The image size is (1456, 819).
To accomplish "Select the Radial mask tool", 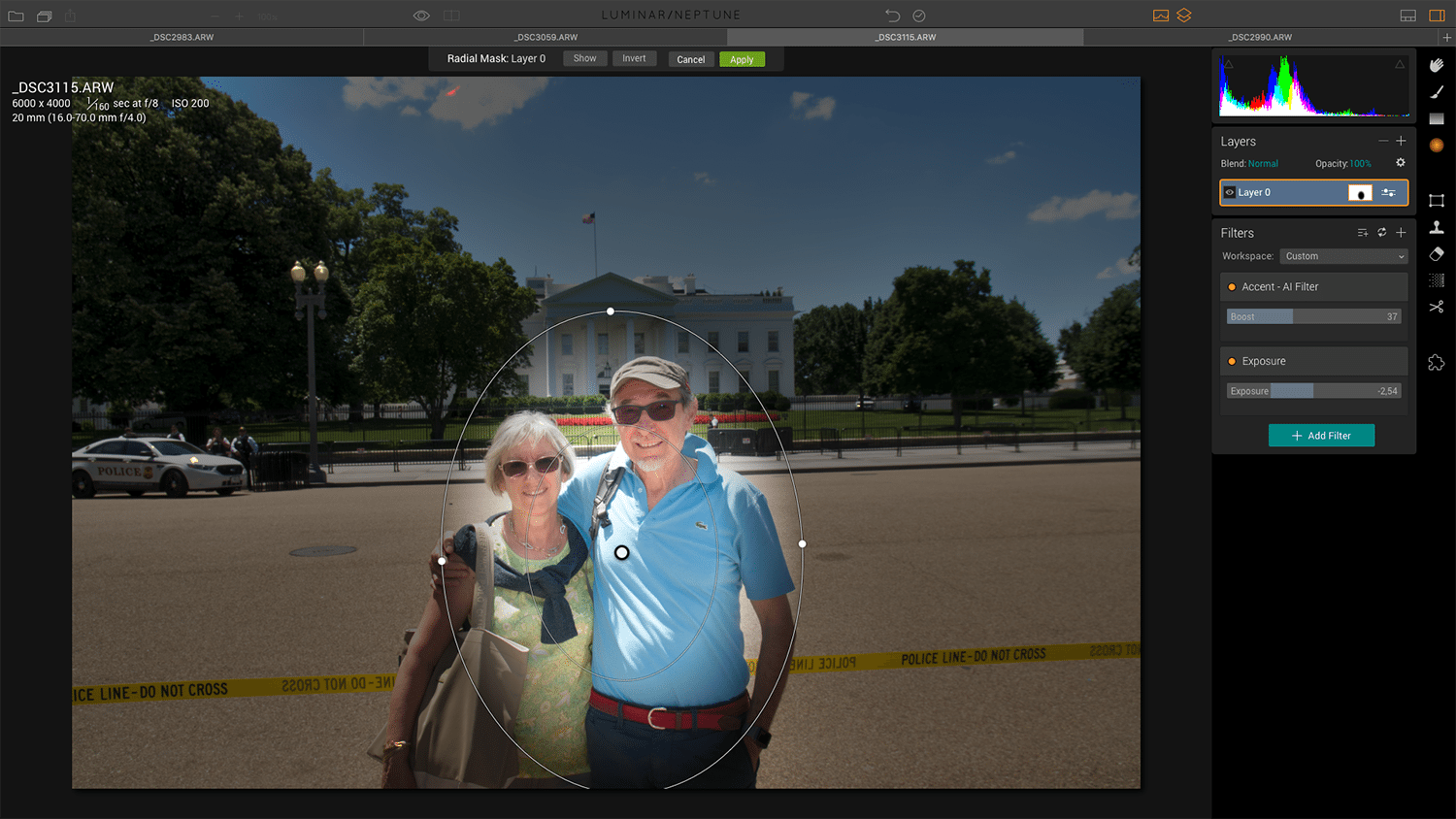I will tap(1437, 146).
